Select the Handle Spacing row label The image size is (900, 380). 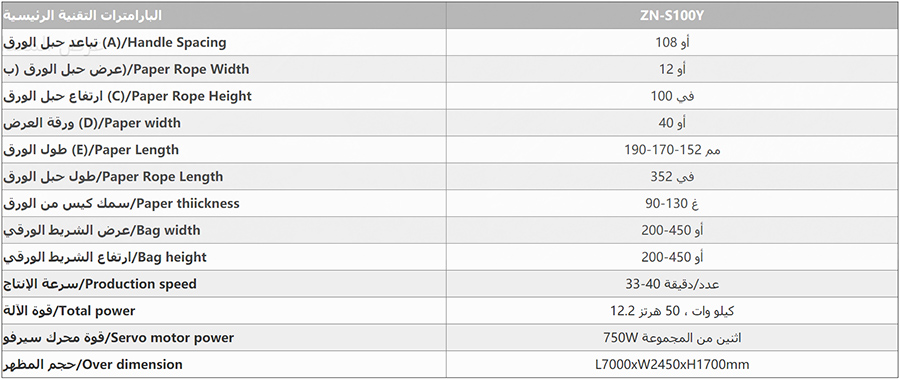(x=115, y=42)
